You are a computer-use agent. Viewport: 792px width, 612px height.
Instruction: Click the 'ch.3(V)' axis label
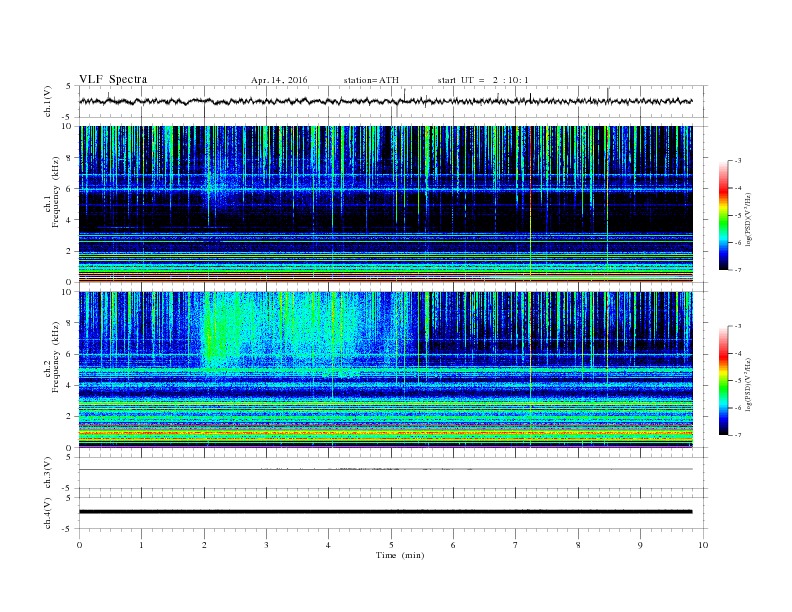[x=48, y=473]
